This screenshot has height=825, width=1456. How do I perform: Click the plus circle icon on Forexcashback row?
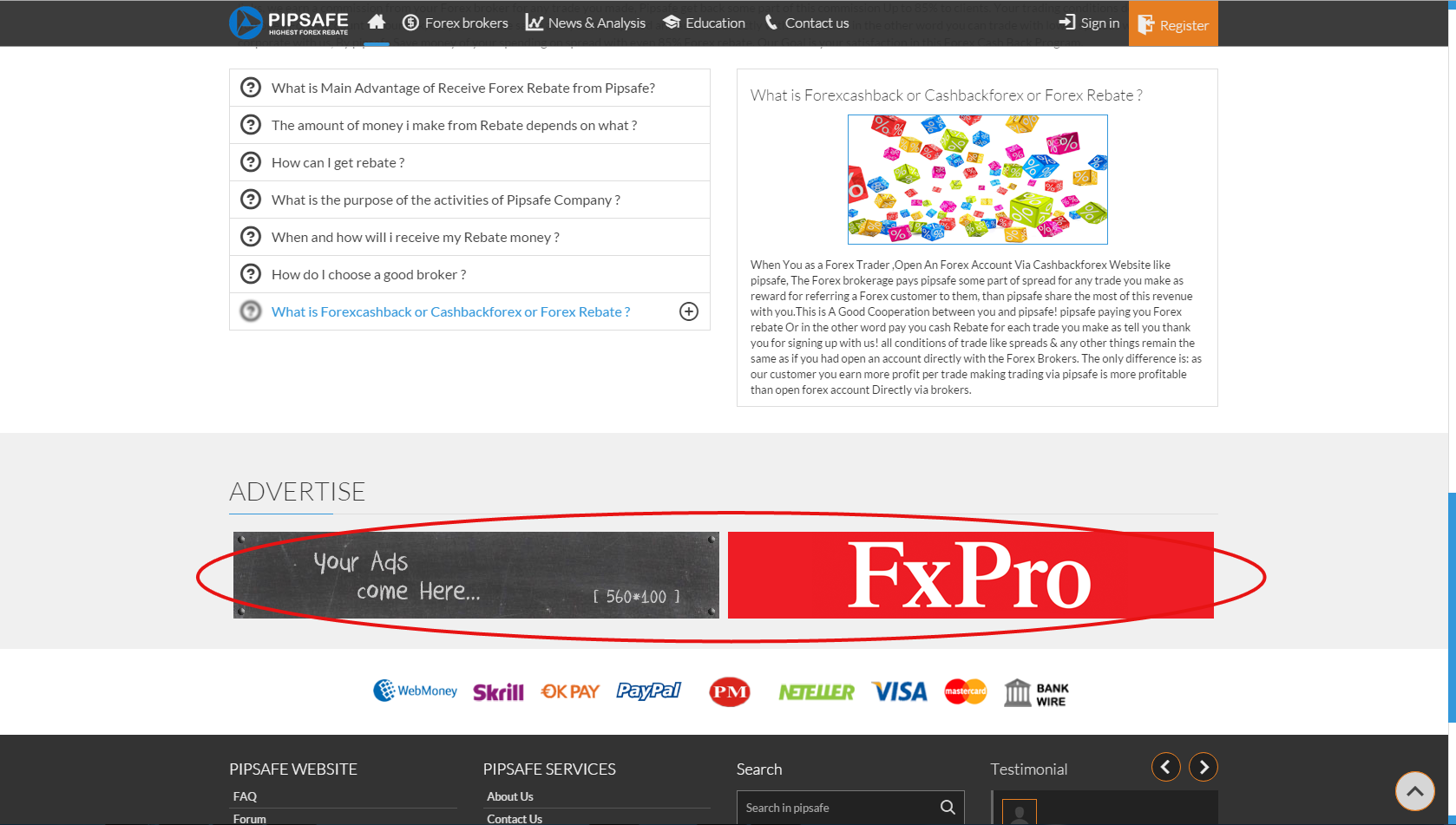pyautogui.click(x=689, y=311)
